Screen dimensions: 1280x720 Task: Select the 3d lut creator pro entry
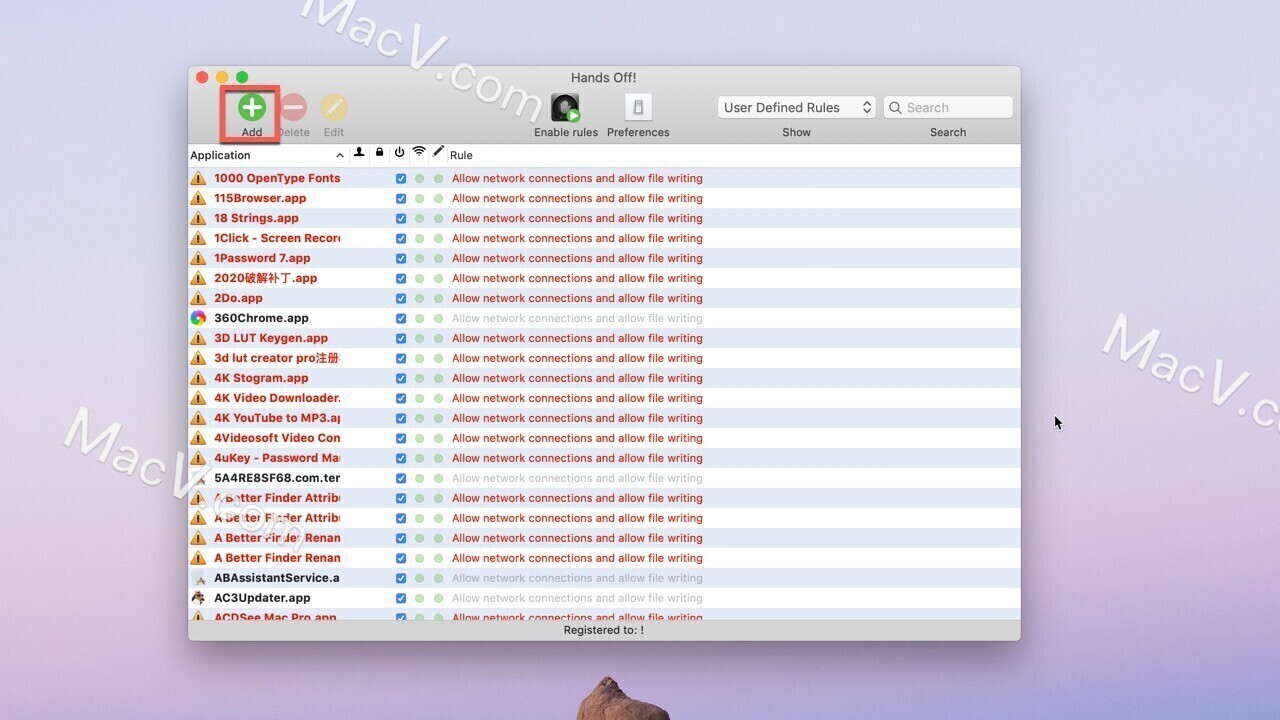277,358
